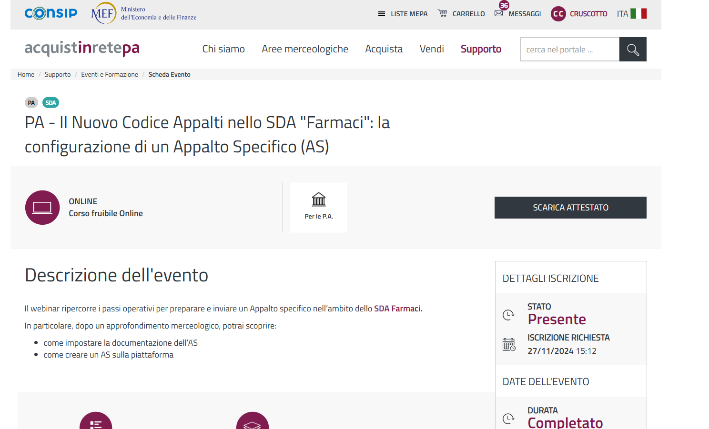Click the Consip logo
The image size is (709, 429).
click(51, 13)
